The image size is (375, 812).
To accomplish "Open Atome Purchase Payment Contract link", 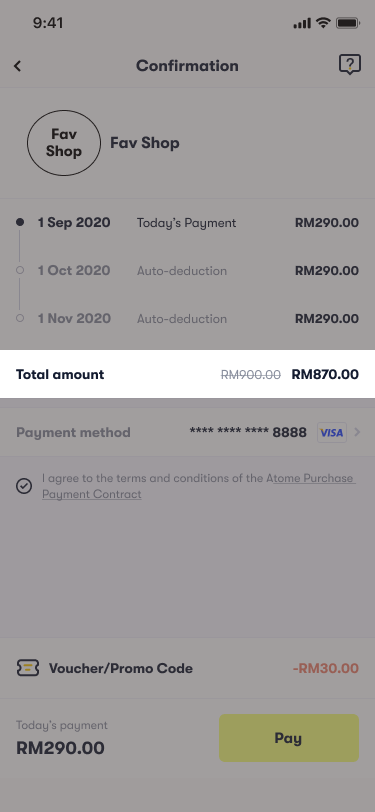I will tap(198, 486).
